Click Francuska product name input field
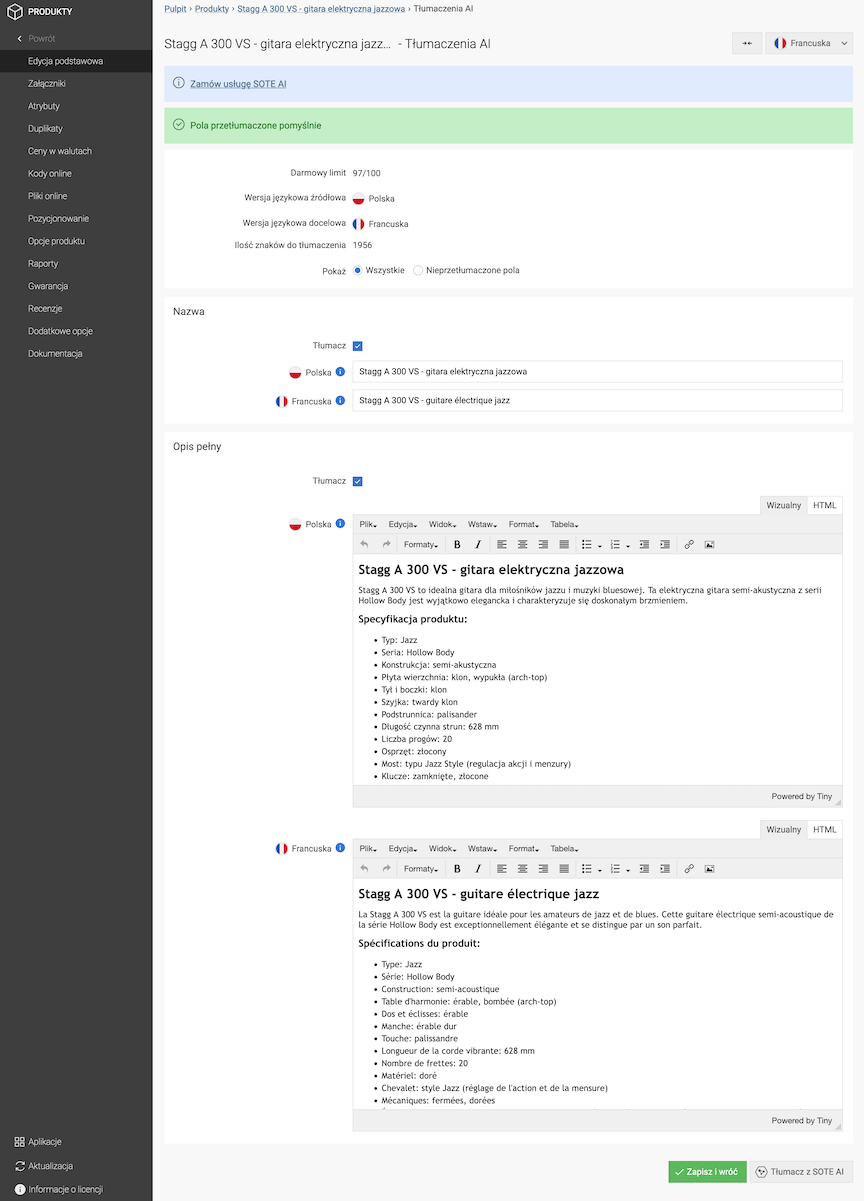The width and height of the screenshot is (864, 1201). click(598, 400)
